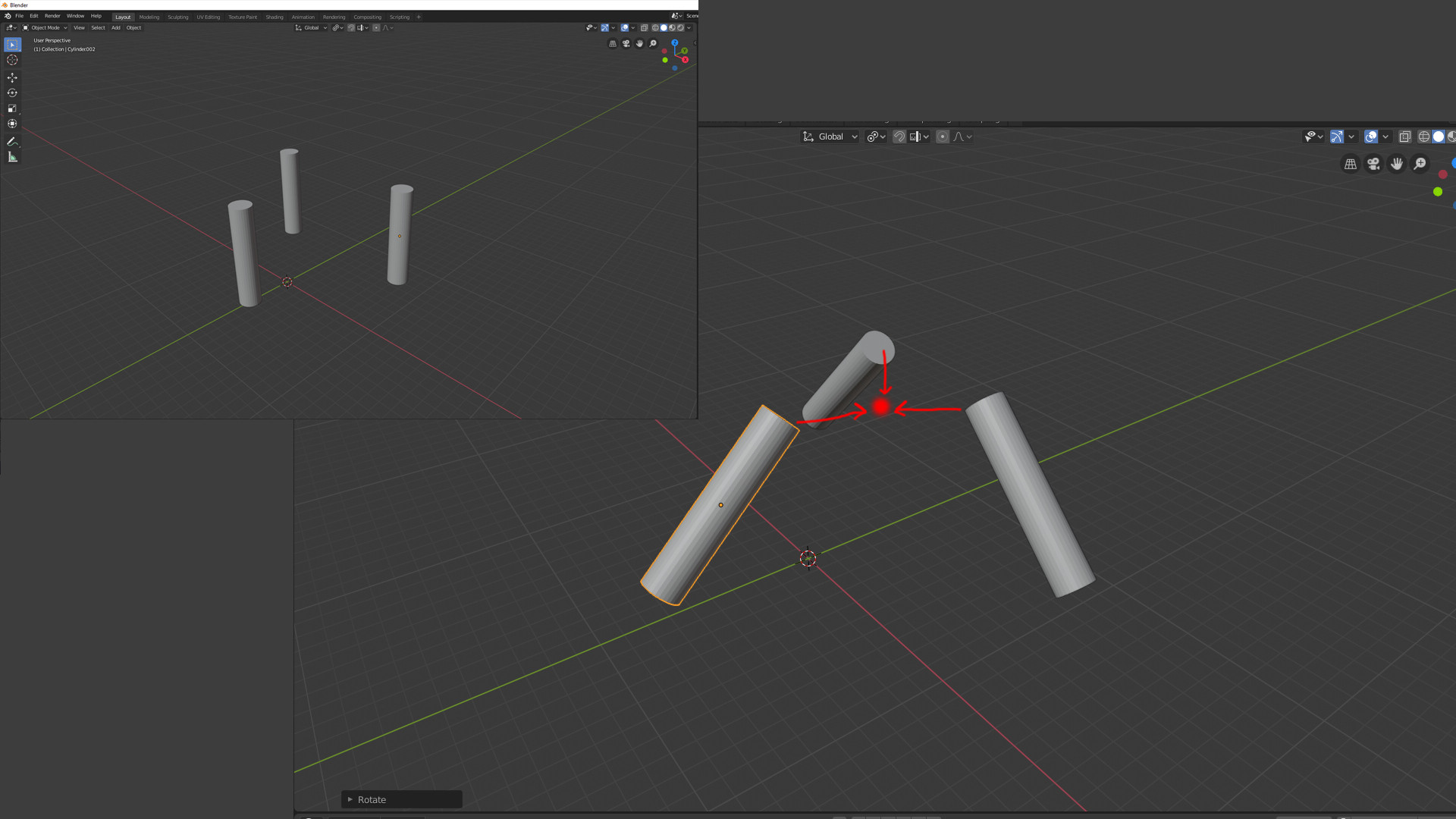Open proportional falloff dropdown in large viewport
This screenshot has width=1456, height=819.
(962, 136)
